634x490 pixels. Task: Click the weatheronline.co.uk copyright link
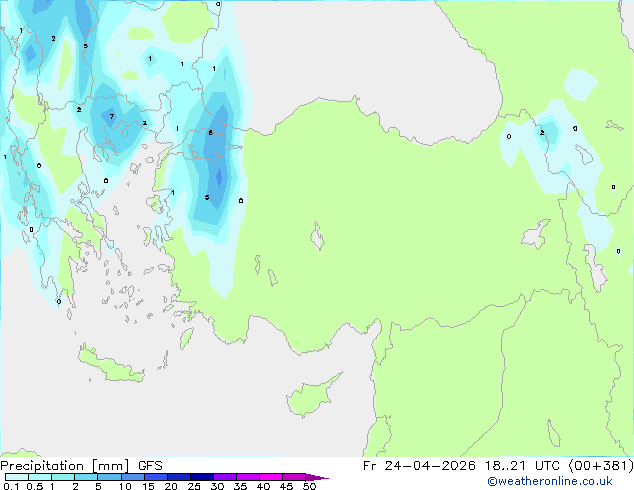(549, 481)
